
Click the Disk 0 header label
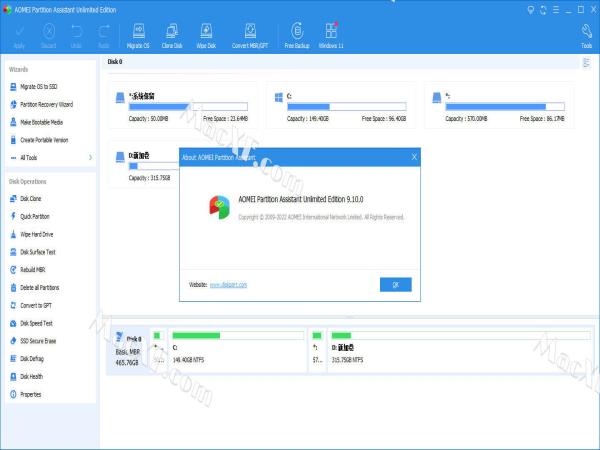tap(115, 62)
